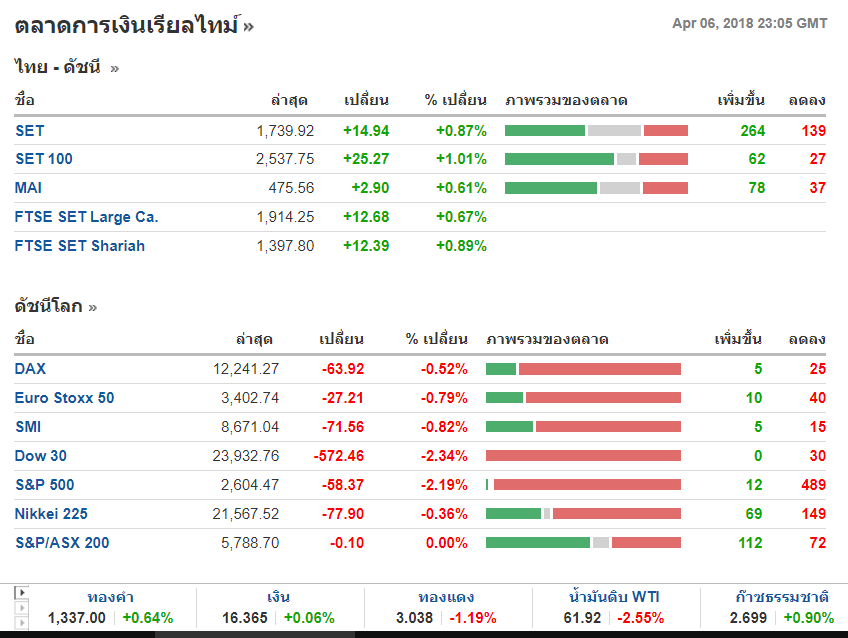
Task: Expand the ไทย - ดัชนี section arrow
Action: click(115, 69)
